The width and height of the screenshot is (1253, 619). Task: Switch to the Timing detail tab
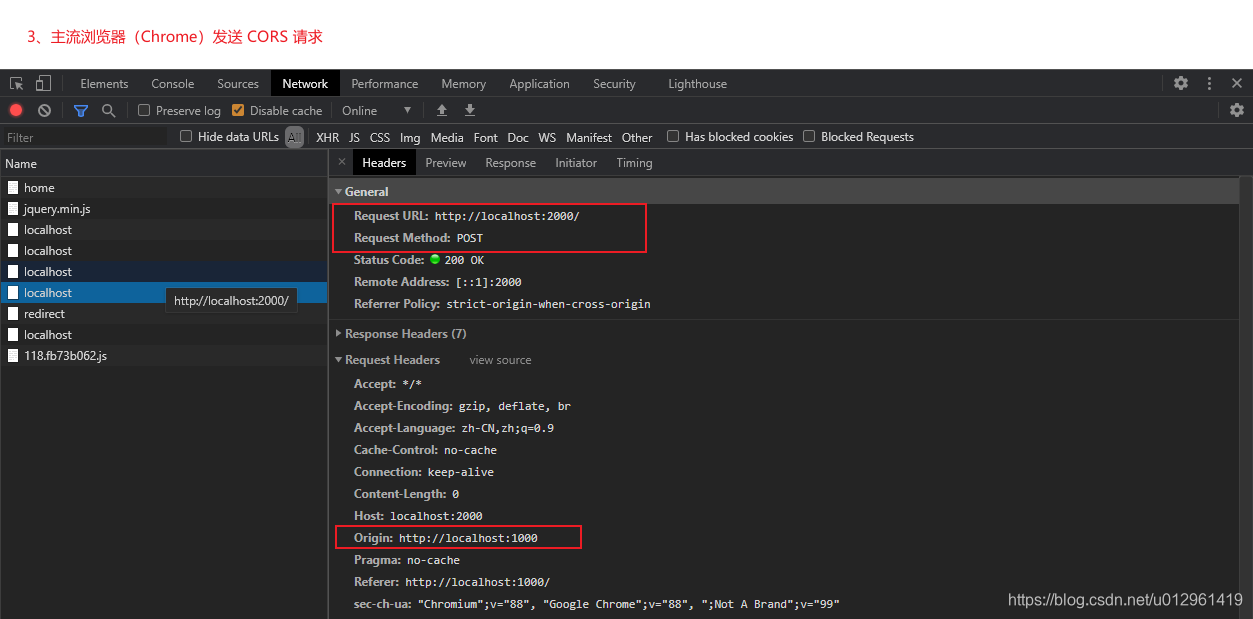tap(634, 163)
